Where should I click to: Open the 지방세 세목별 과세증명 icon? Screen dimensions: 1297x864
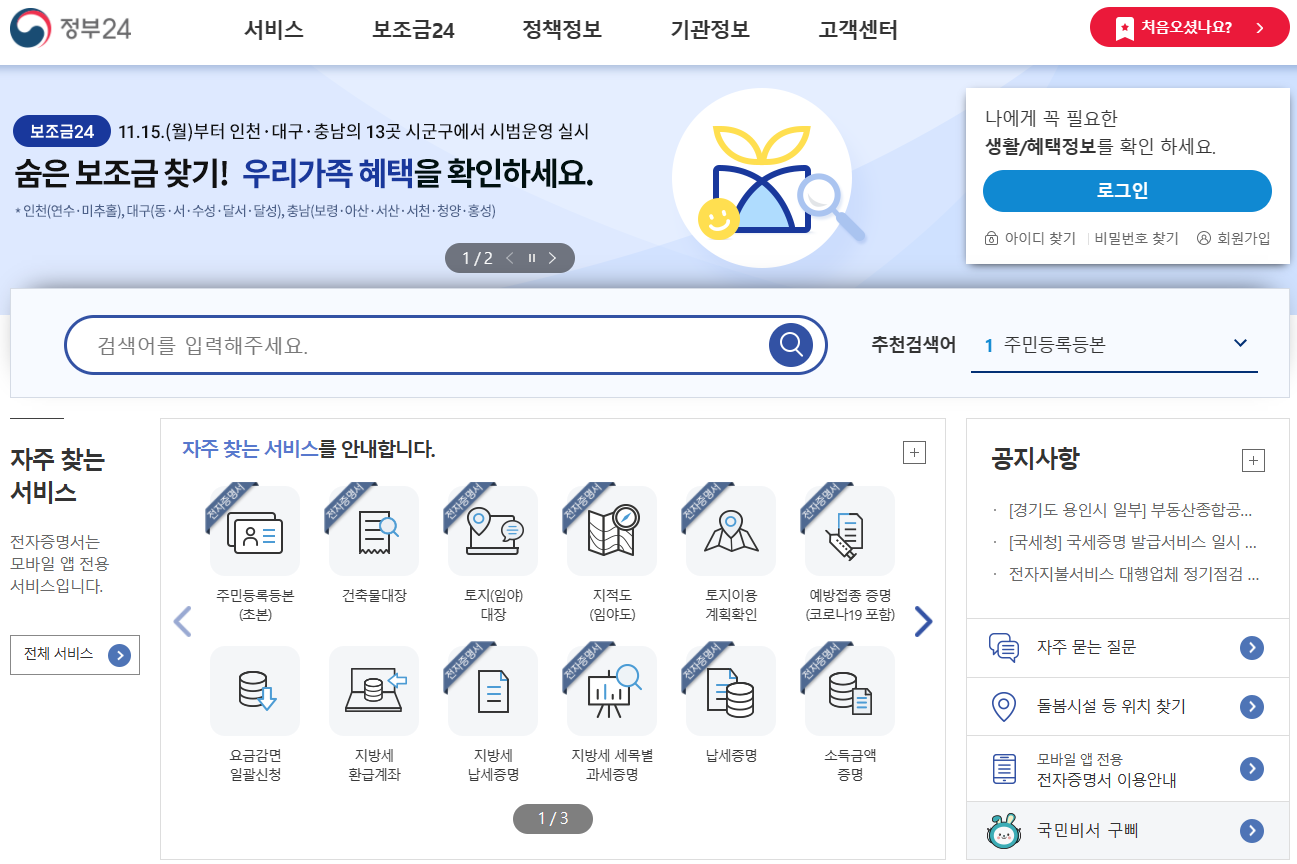[612, 691]
